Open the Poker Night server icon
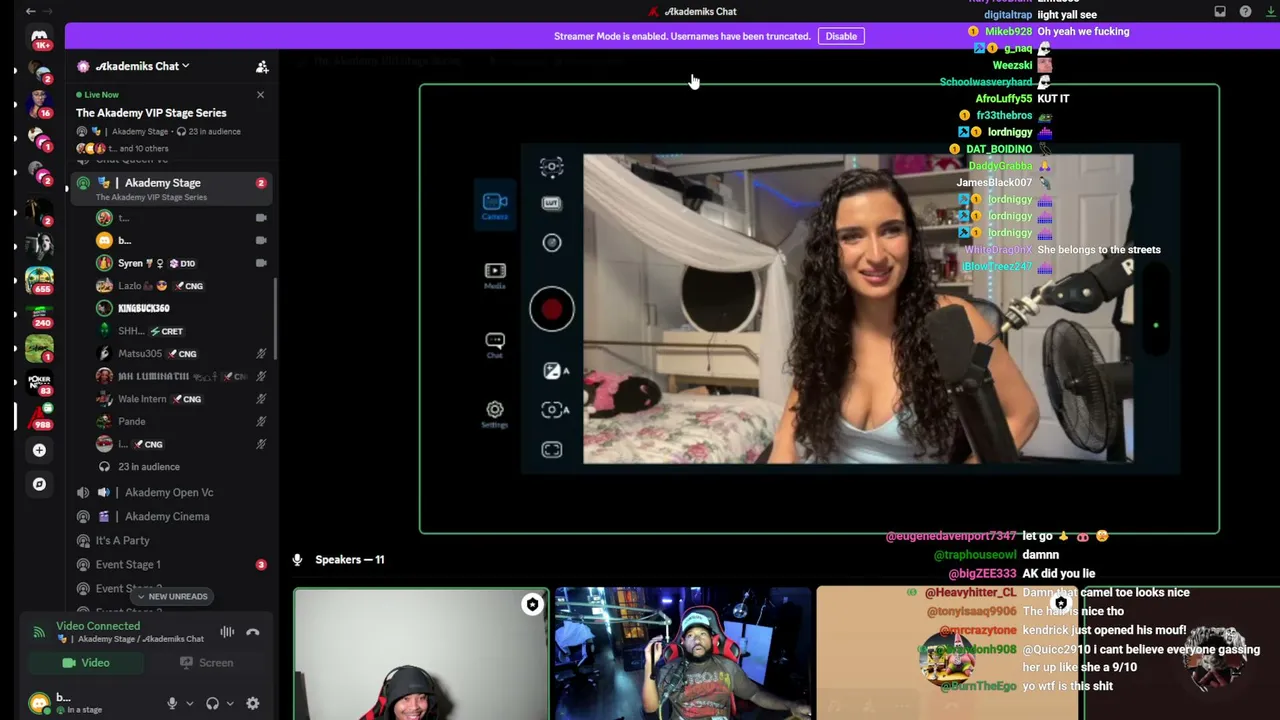The image size is (1280, 720). (x=39, y=382)
